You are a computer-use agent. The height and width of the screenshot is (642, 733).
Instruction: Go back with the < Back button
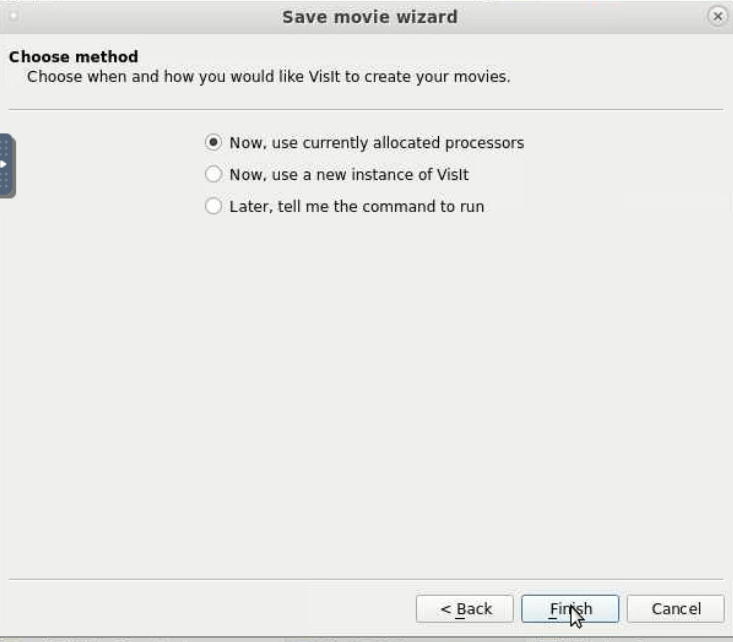tap(465, 609)
